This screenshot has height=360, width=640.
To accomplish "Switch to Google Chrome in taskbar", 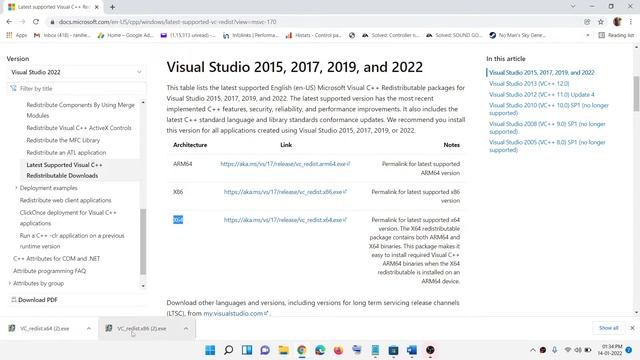I will [302, 350].
